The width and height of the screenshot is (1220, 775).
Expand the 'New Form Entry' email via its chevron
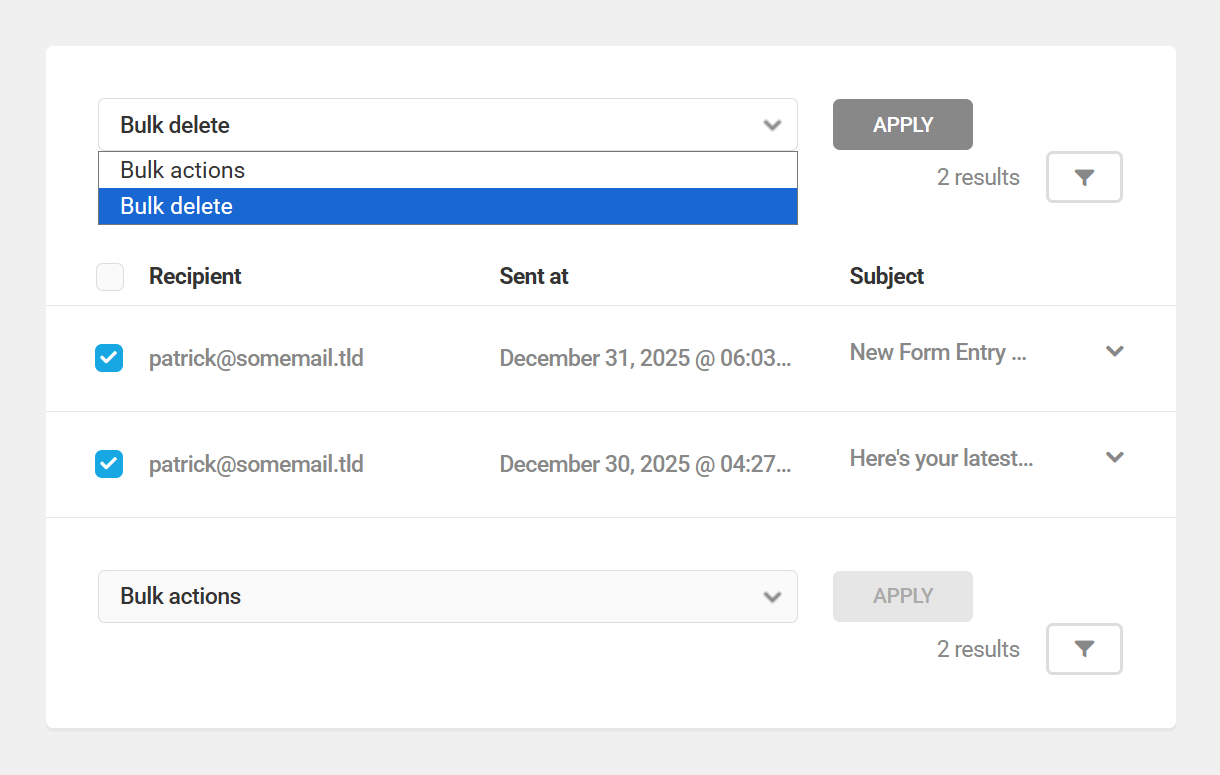[x=1114, y=351]
